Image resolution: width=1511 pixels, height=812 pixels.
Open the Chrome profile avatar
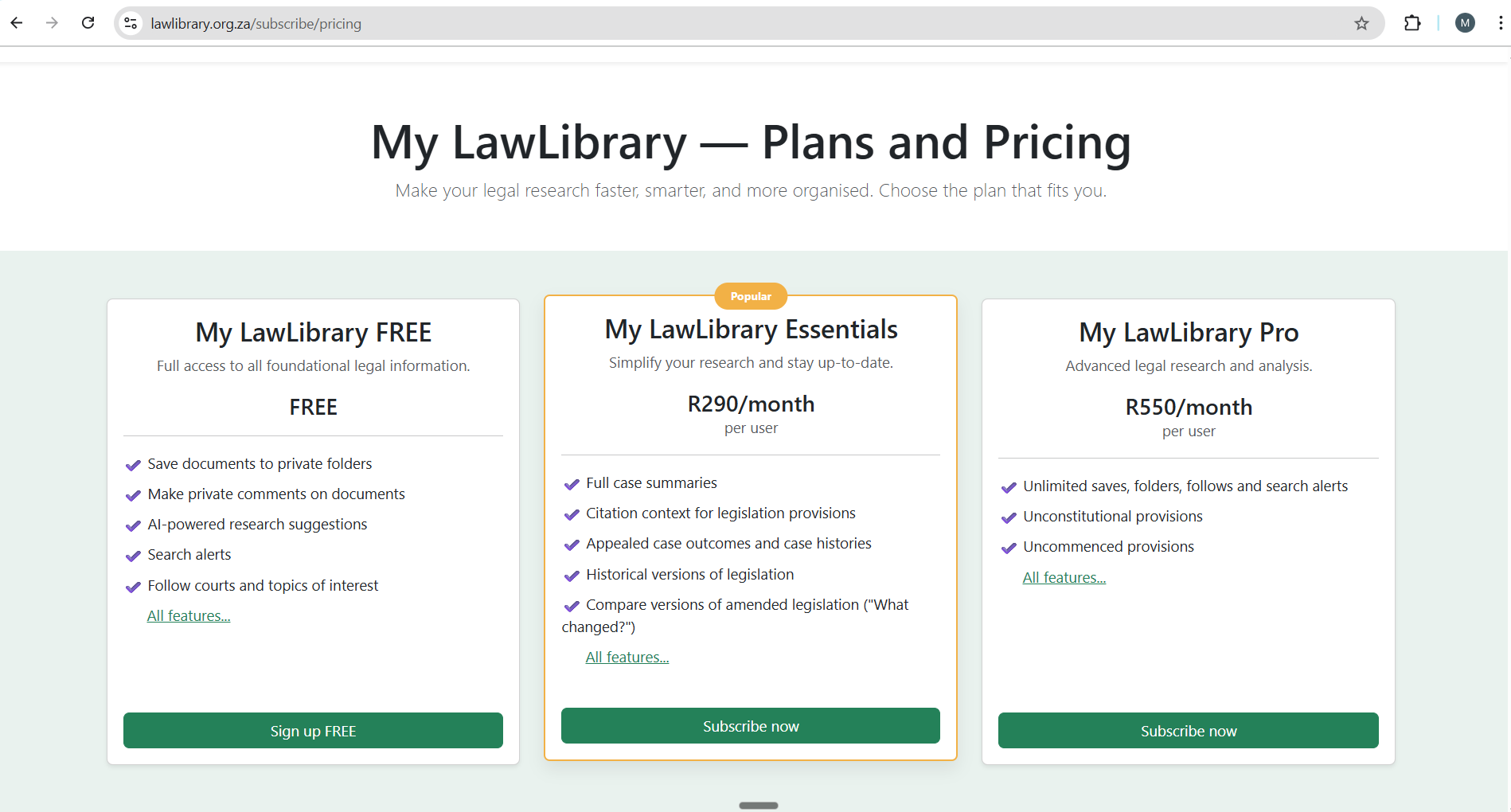point(1465,24)
